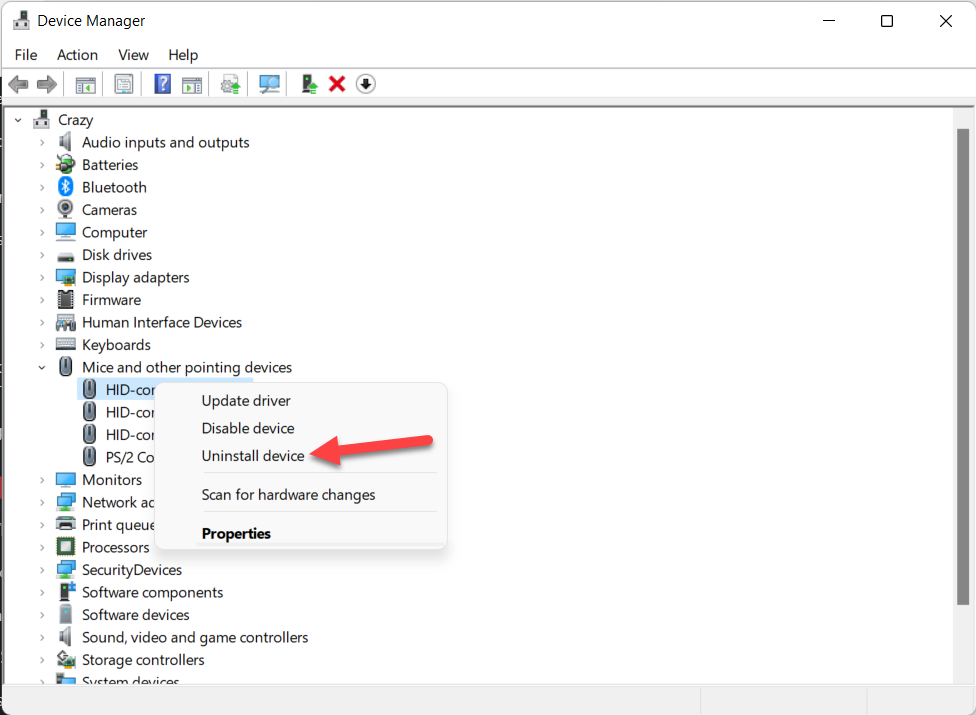Viewport: 976px width, 715px height.
Task: Click the Help toolbar icon
Action: [162, 84]
